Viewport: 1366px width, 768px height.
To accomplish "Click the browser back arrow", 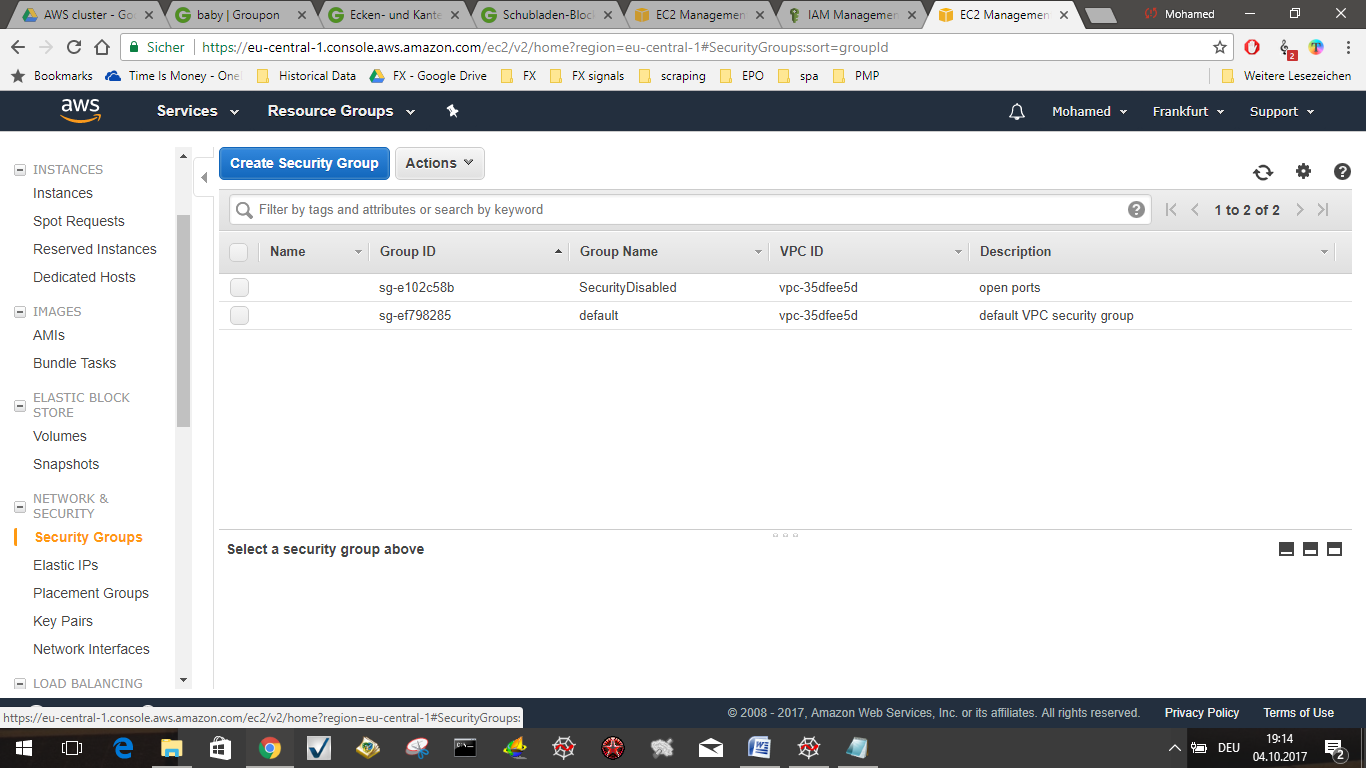I will click(18, 47).
